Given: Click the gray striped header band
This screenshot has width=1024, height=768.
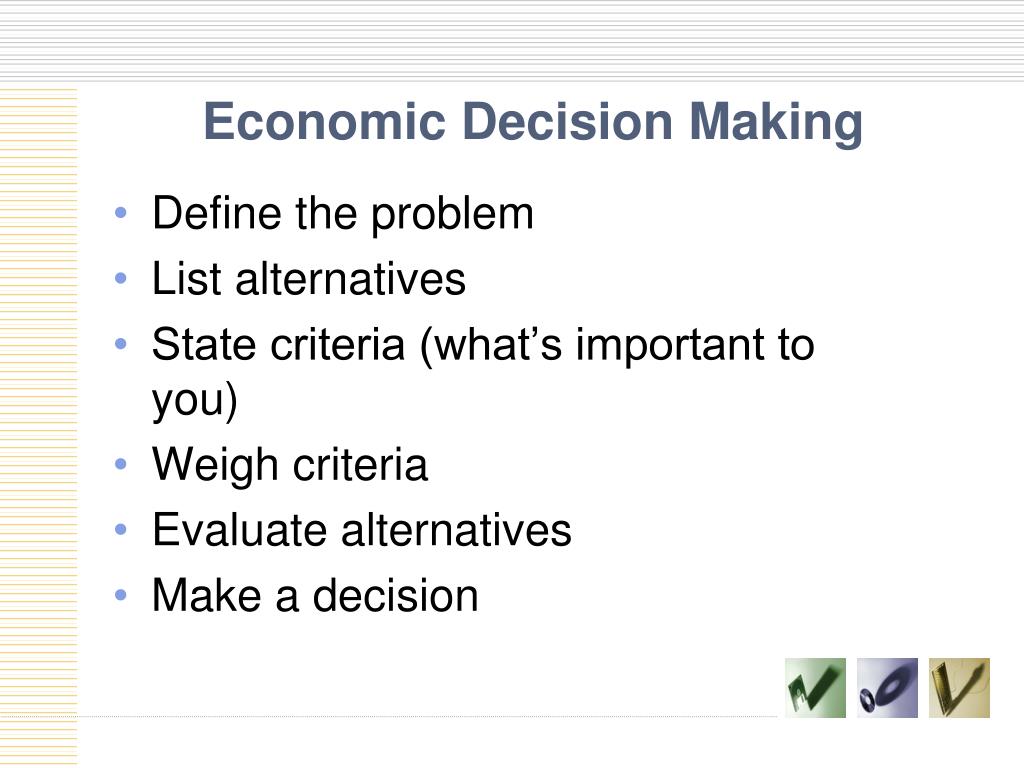Looking at the screenshot, I should point(512,40).
